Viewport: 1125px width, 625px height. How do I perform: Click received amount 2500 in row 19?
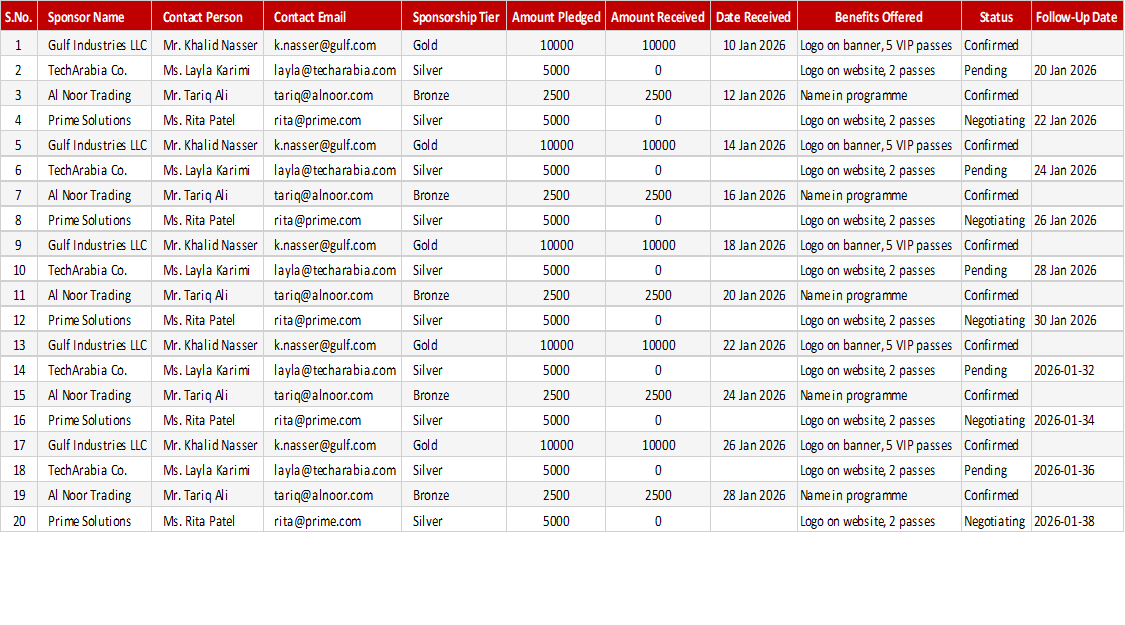(x=658, y=496)
